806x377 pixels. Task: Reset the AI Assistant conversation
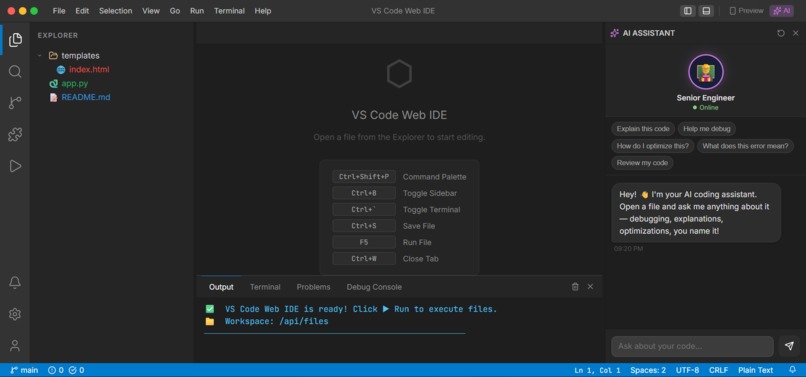[x=781, y=33]
